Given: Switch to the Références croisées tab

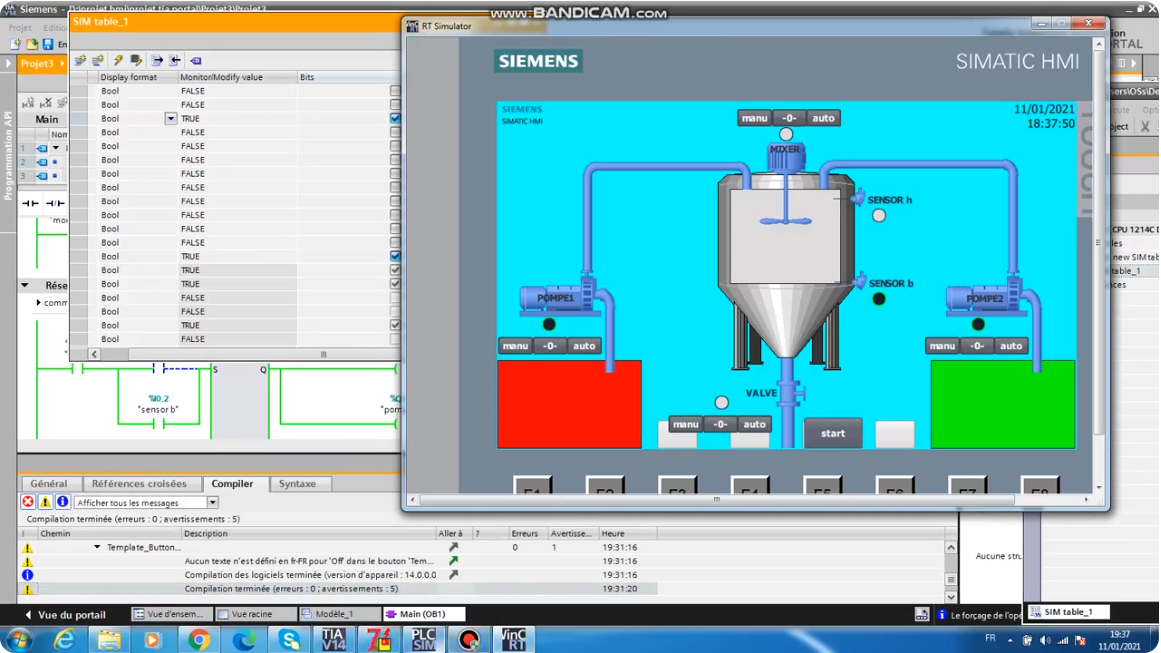Looking at the screenshot, I should pyautogui.click(x=139, y=484).
